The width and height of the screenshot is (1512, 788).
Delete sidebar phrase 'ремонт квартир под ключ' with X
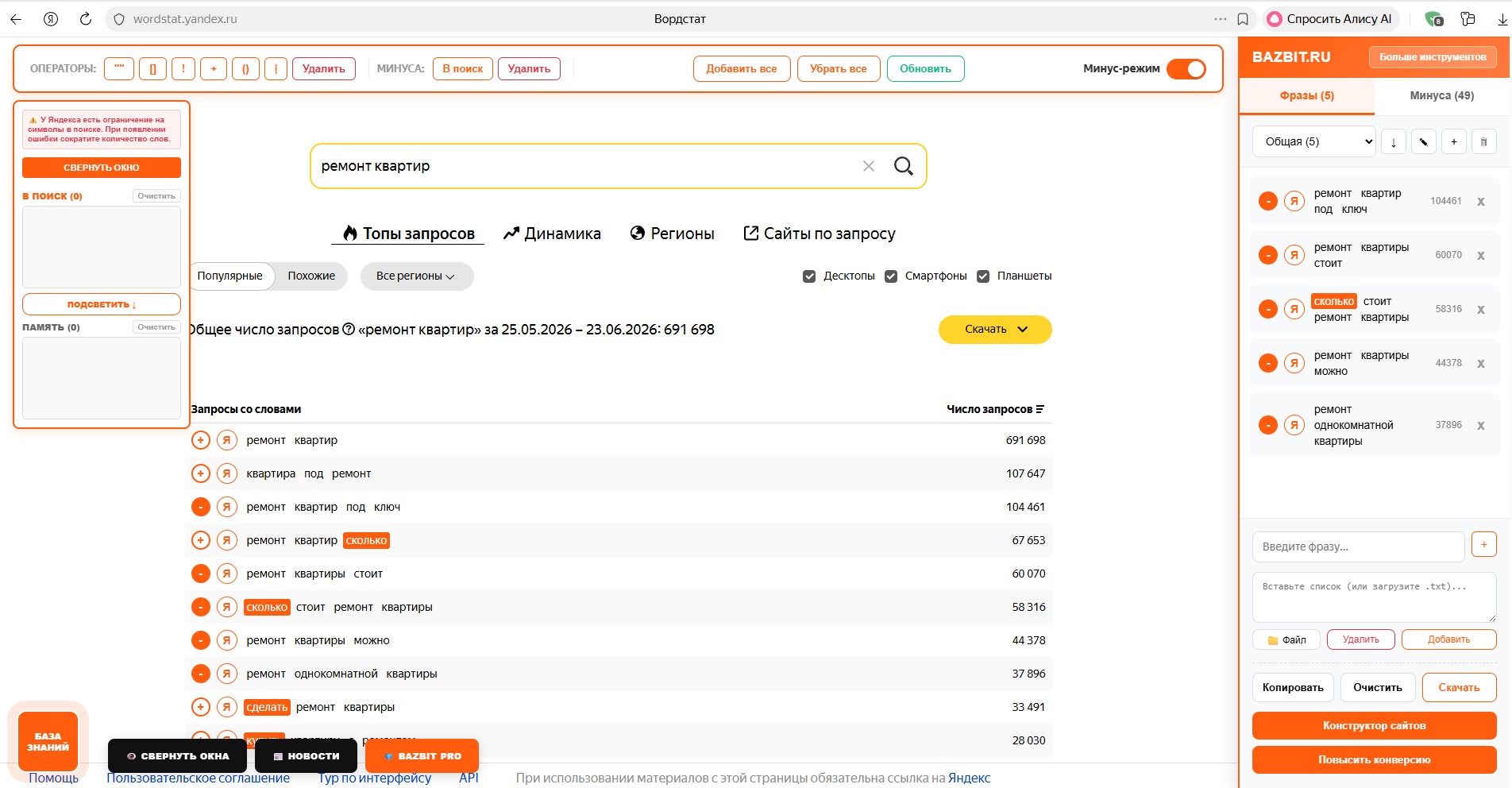click(1481, 202)
